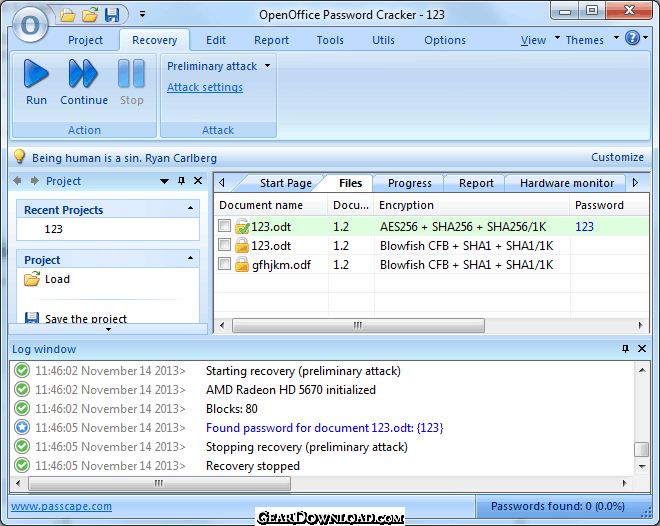
Task: Pin the Log window
Action: click(x=625, y=348)
